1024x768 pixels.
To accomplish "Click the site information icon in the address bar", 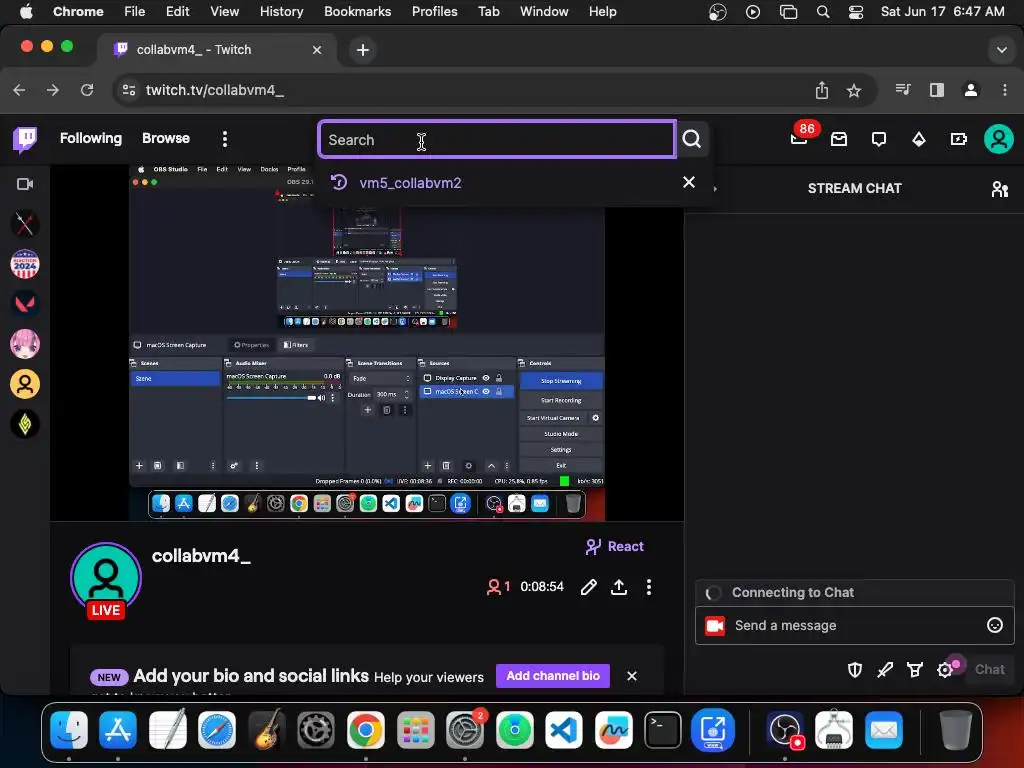I will coord(129,90).
